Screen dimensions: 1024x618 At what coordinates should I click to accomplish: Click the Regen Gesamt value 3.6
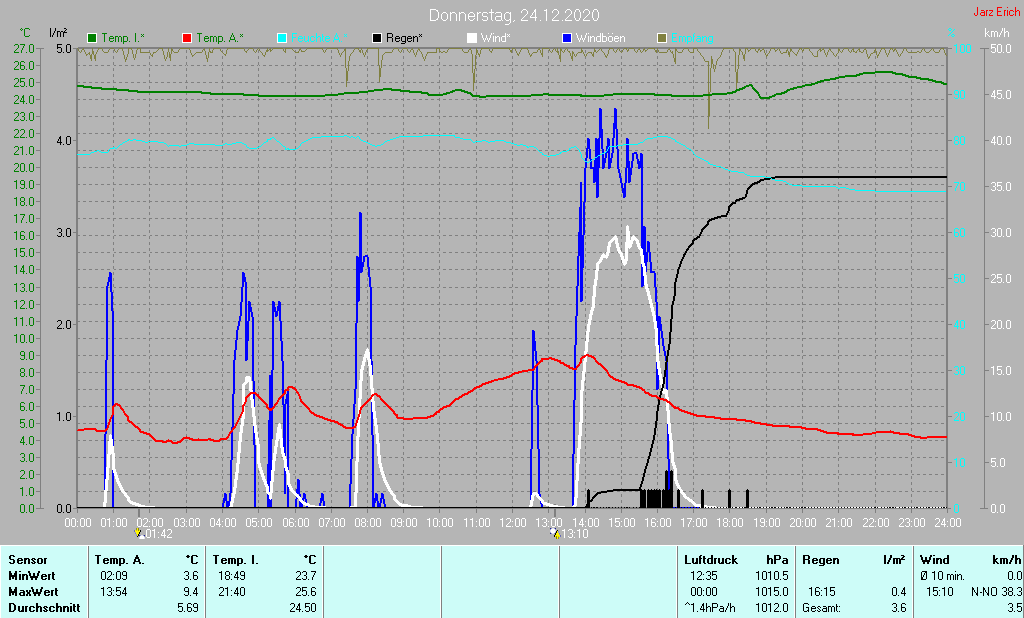tap(898, 607)
